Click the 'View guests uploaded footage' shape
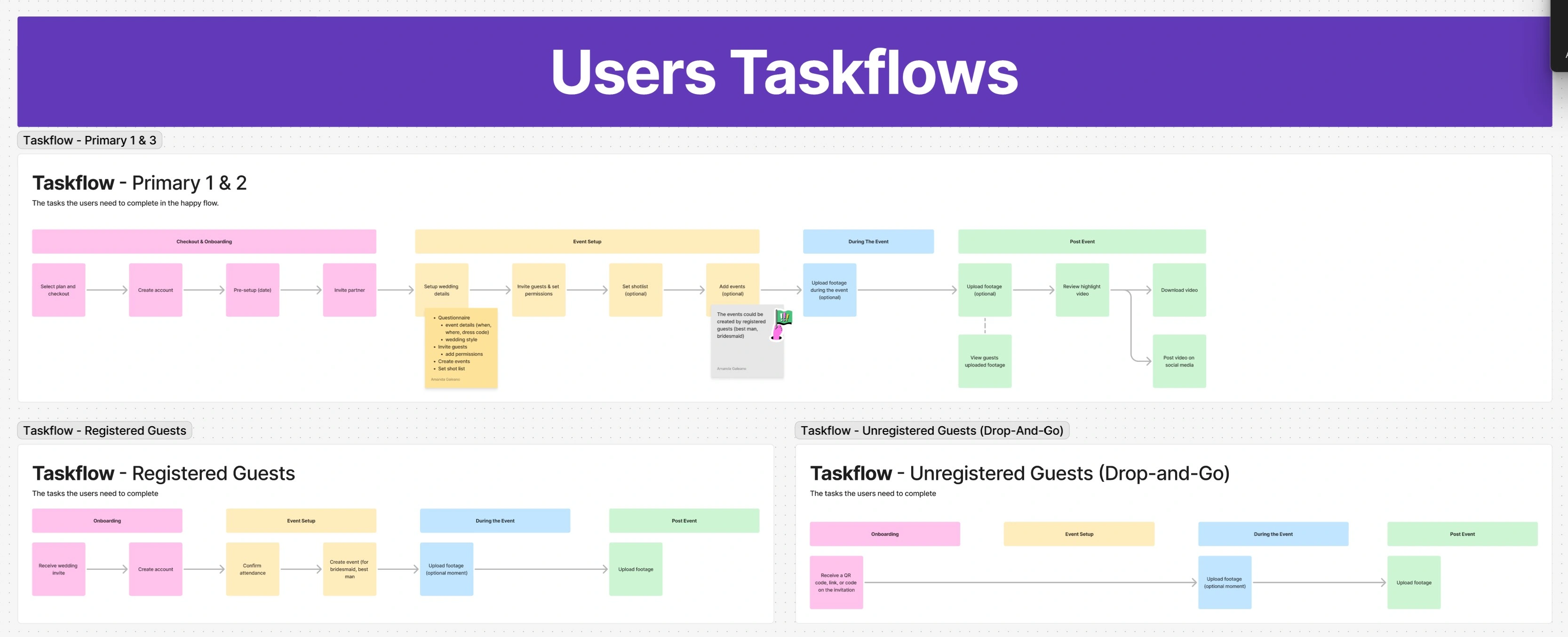Viewport: 1568px width, 637px height. (x=984, y=360)
